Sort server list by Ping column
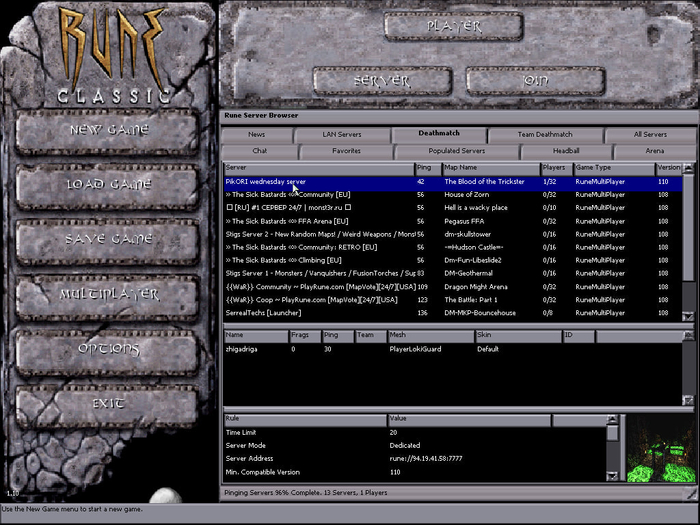Viewport: 700px width, 525px height. pyautogui.click(x=427, y=168)
